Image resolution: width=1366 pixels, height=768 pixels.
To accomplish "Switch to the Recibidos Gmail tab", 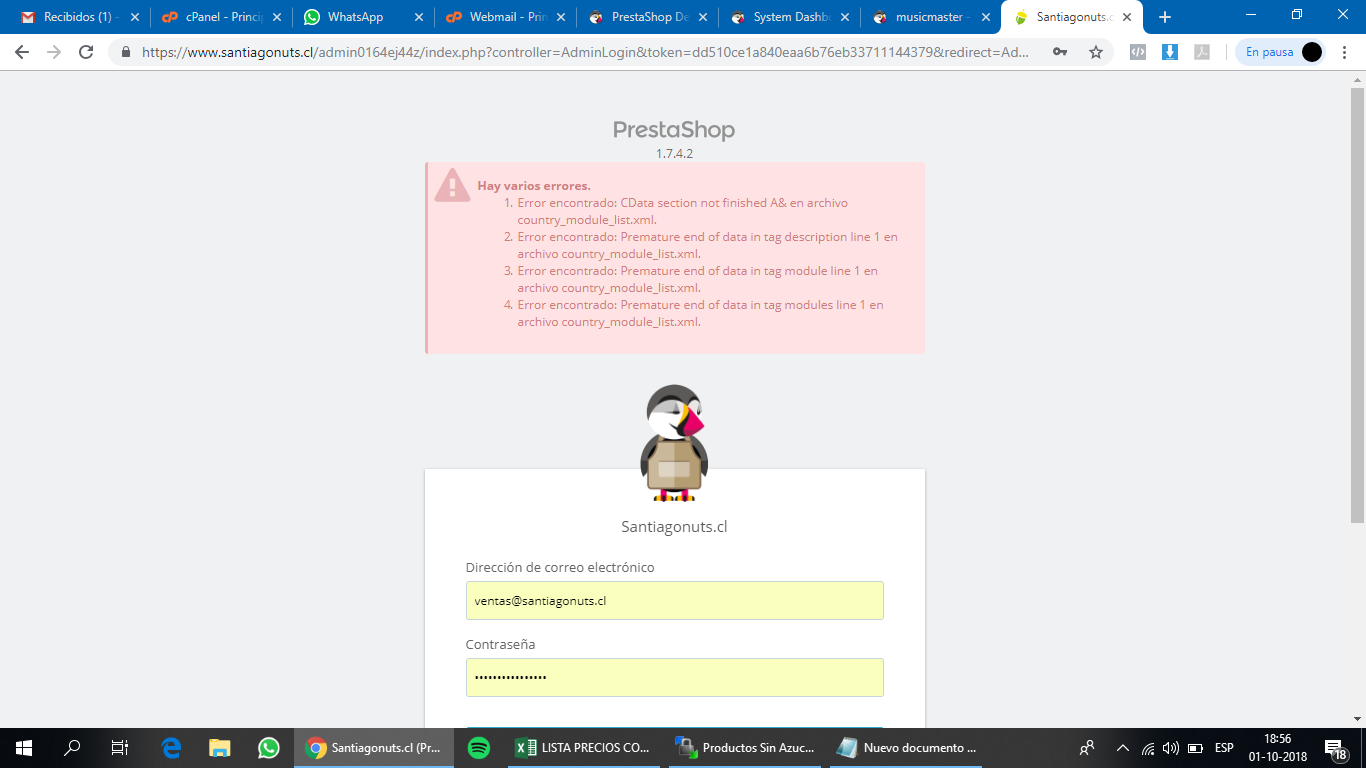I will coord(78,17).
